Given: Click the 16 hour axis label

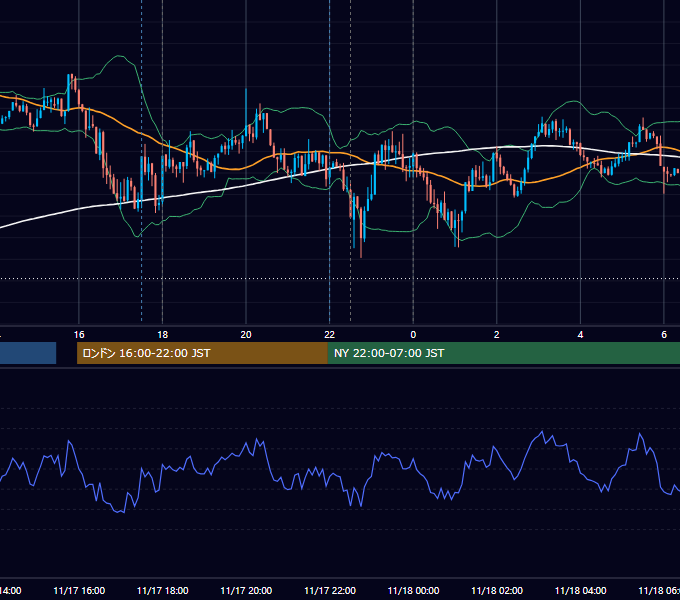Looking at the screenshot, I should [79, 335].
